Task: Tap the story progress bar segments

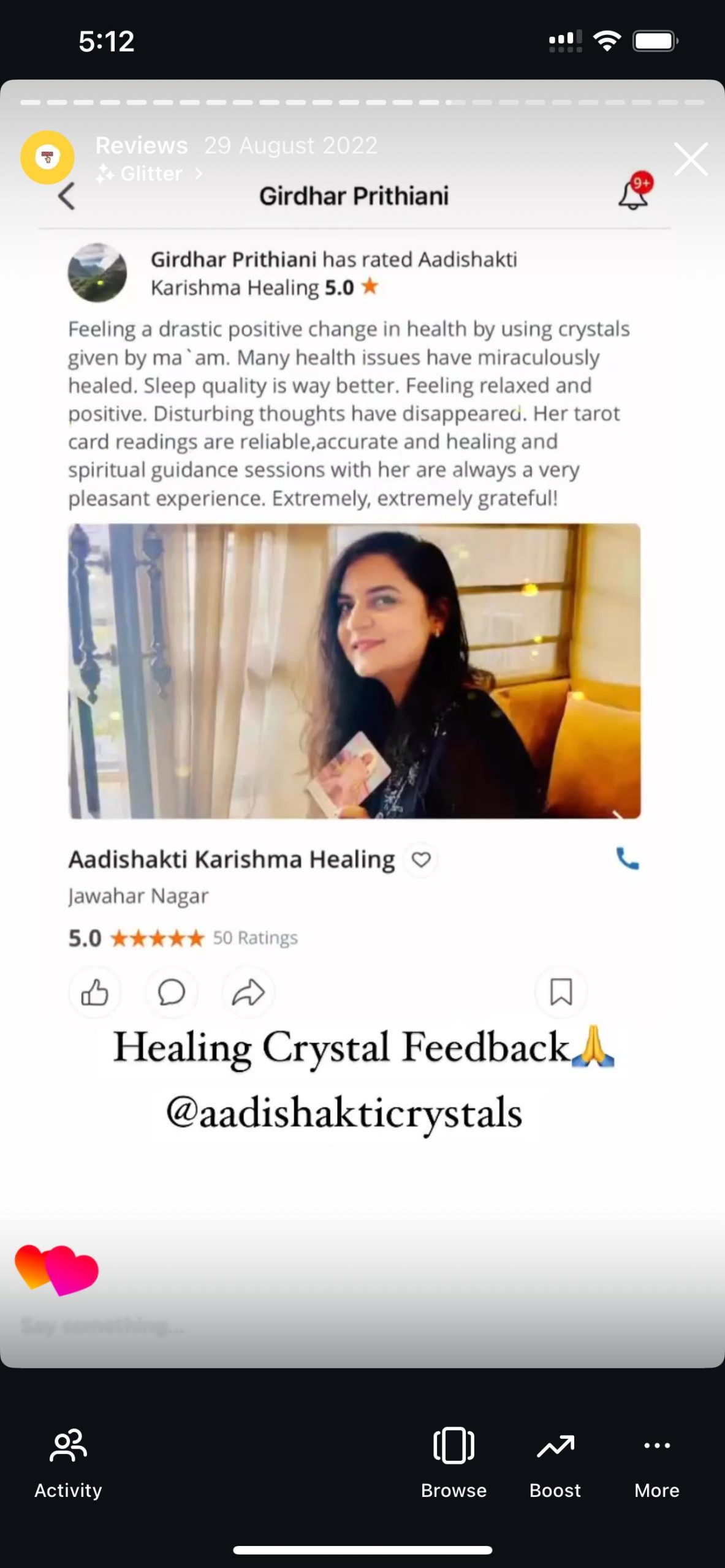Action: (362, 102)
